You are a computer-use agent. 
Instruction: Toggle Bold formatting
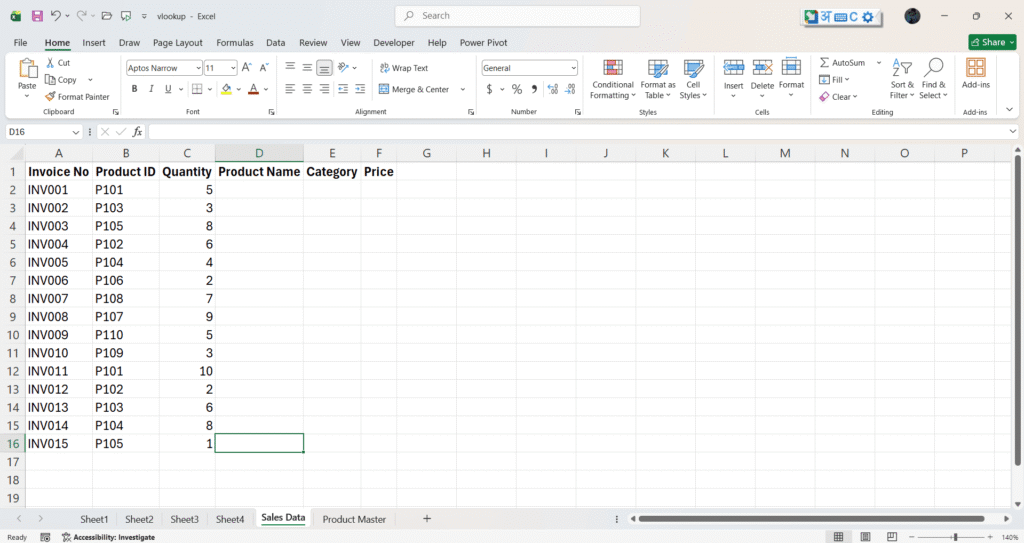[x=135, y=89]
